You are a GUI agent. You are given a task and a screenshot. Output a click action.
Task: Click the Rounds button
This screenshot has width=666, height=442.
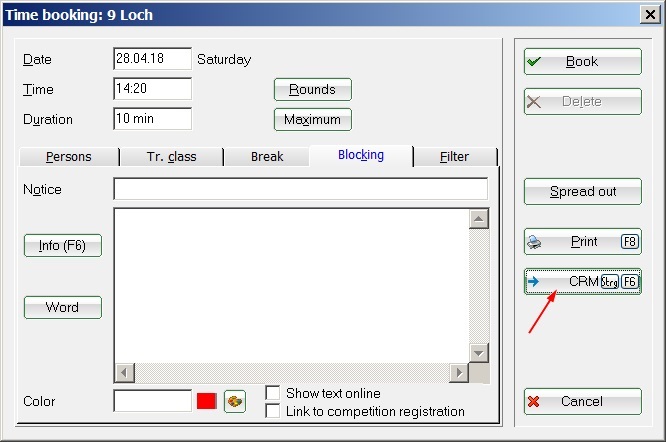[x=313, y=90]
